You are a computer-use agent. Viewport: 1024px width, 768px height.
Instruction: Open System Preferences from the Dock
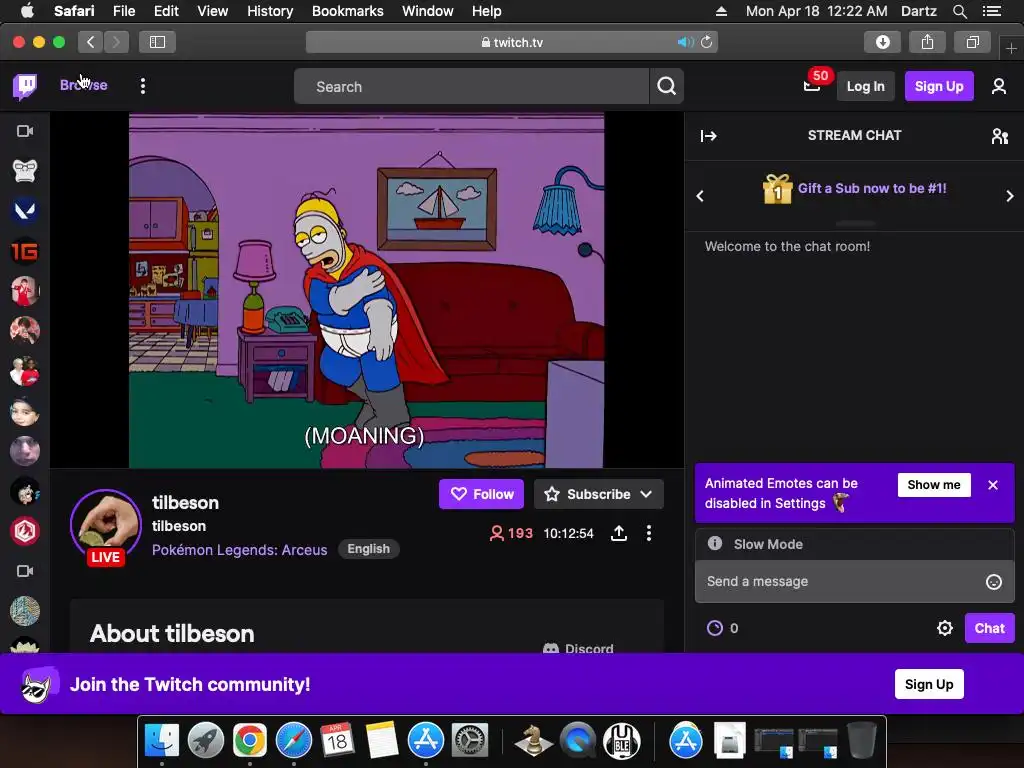(470, 741)
